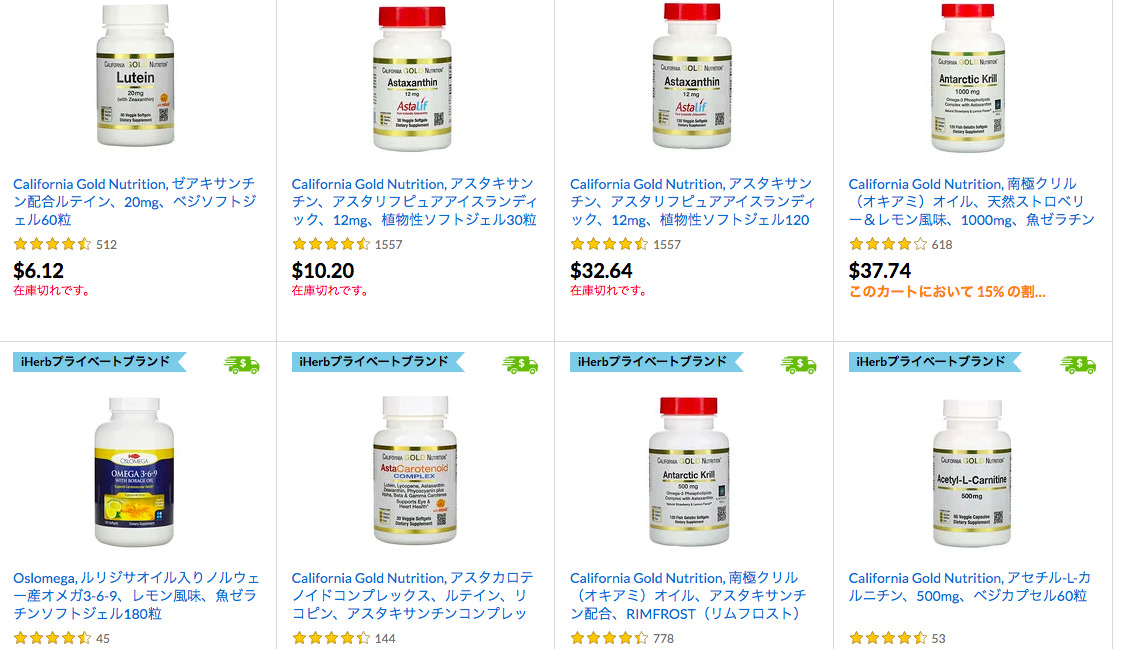The width and height of the screenshot is (1123, 649).
Task: Click shipping truck icon above Acetyl-L-Carnitine
Action: click(1077, 365)
